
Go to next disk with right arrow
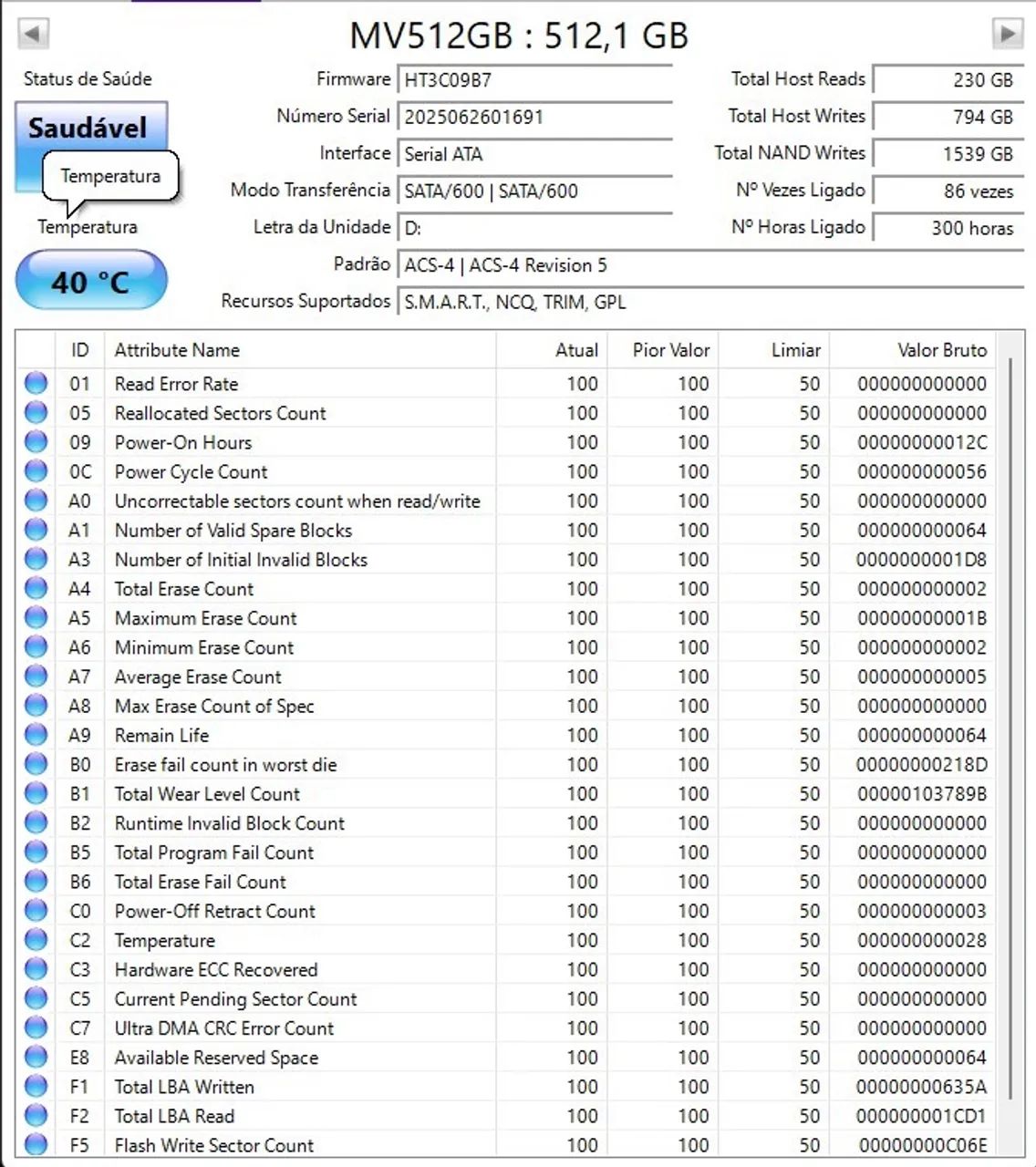[1007, 34]
